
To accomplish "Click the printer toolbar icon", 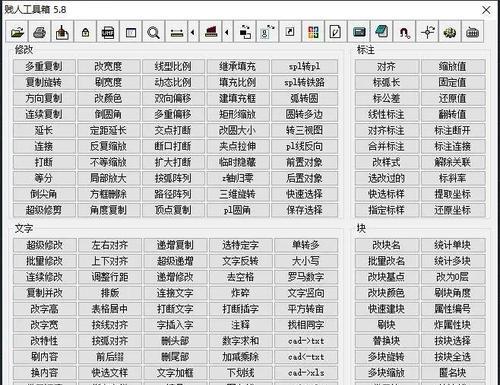I will [x=40, y=31].
